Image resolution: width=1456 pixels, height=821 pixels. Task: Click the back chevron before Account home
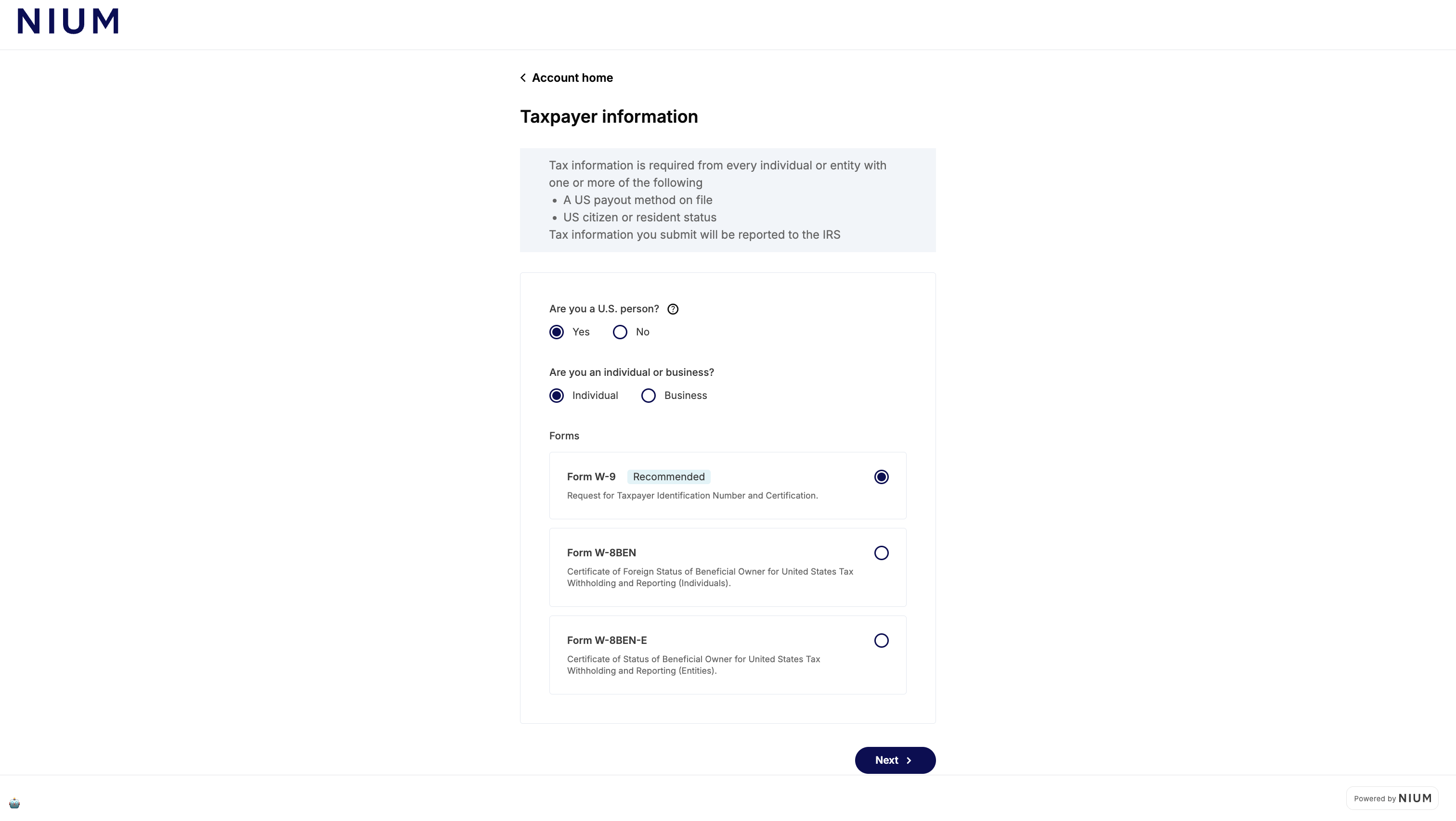(523, 78)
